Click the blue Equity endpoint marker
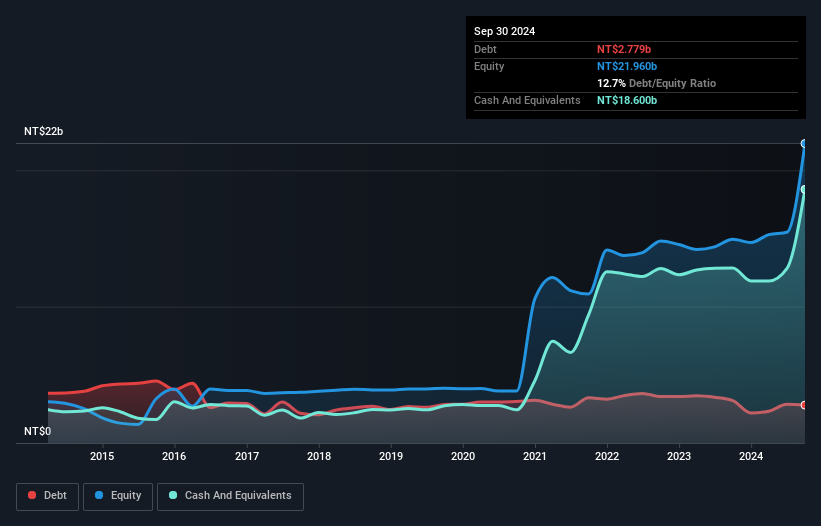 click(804, 143)
